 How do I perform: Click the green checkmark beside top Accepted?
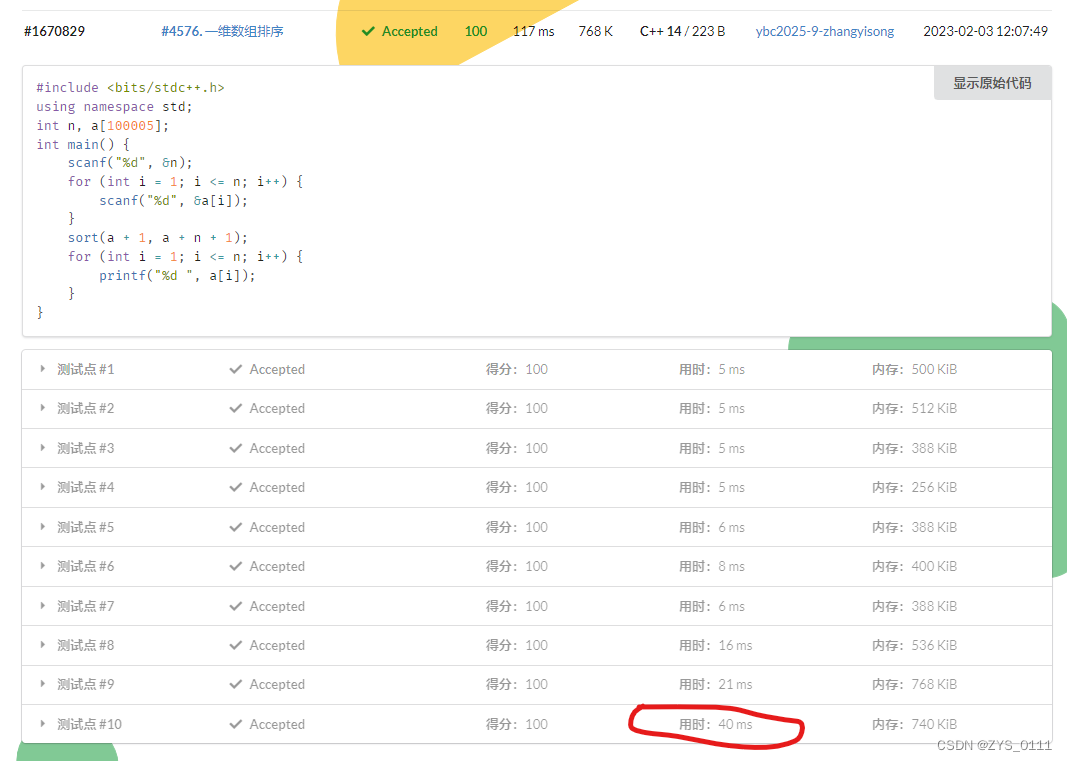(x=368, y=31)
